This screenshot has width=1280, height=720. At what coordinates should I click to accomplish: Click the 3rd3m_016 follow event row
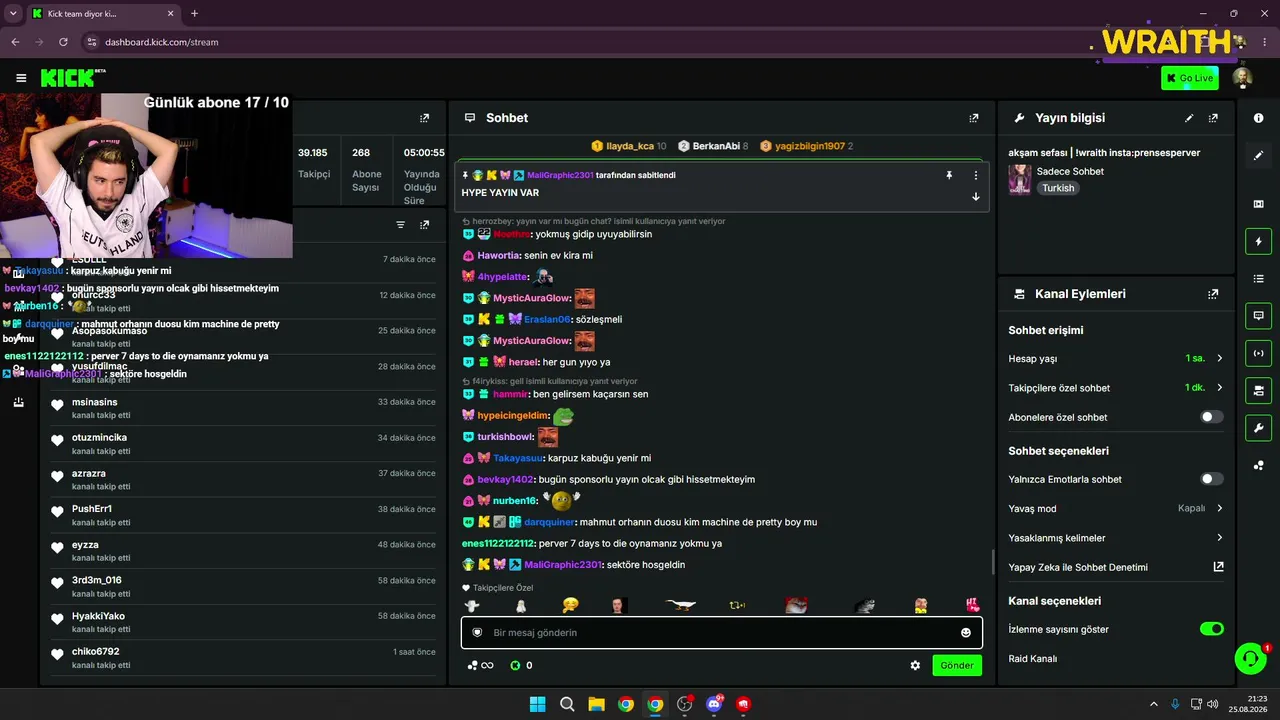tap(244, 585)
